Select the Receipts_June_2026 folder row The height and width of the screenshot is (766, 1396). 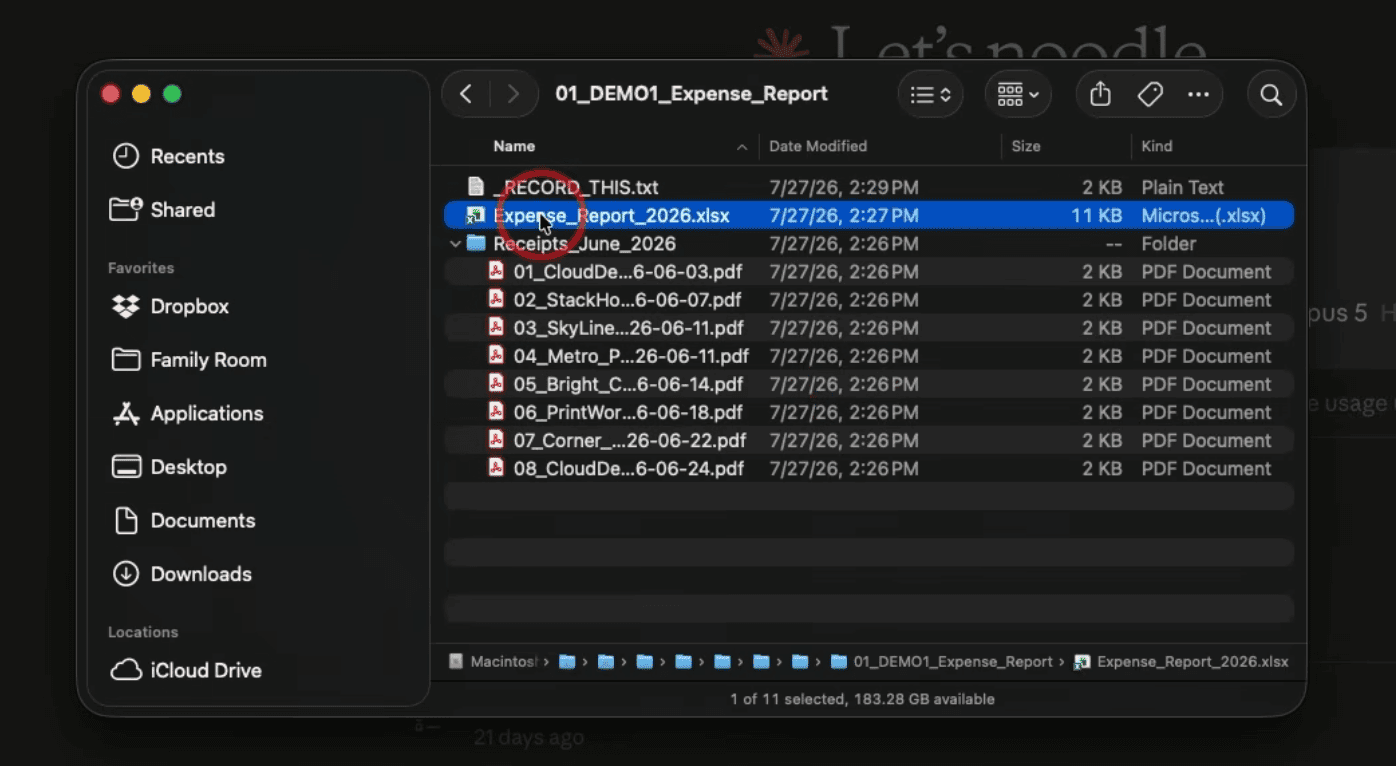tap(868, 244)
